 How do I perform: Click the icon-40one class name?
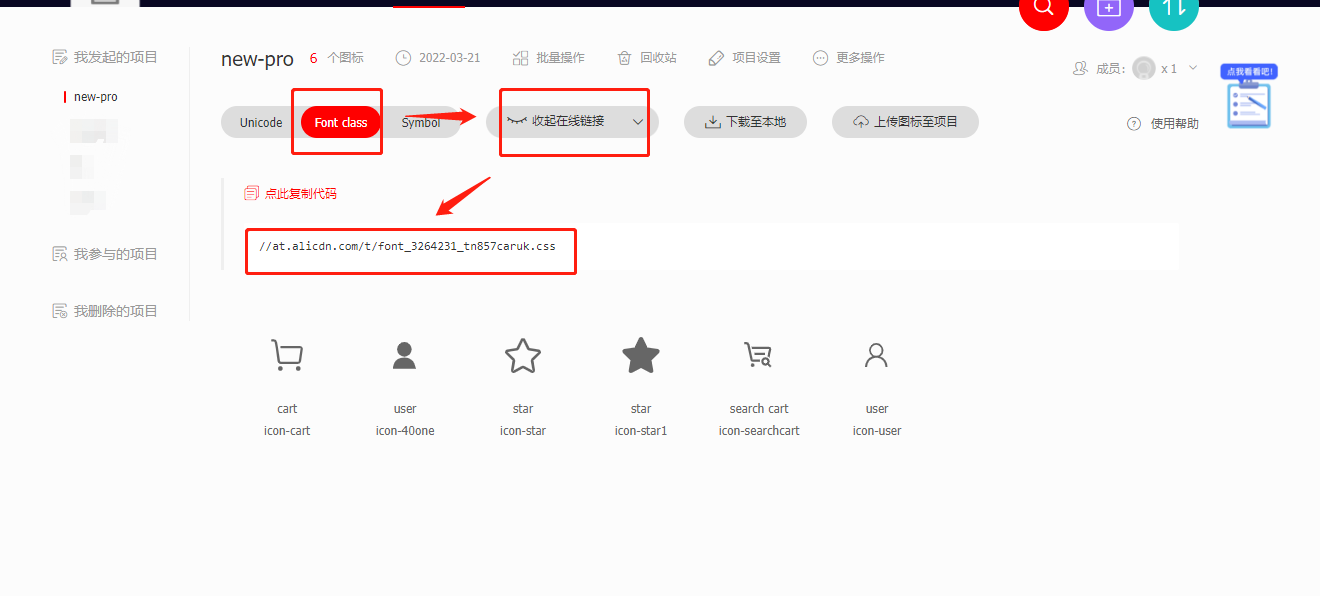point(405,431)
